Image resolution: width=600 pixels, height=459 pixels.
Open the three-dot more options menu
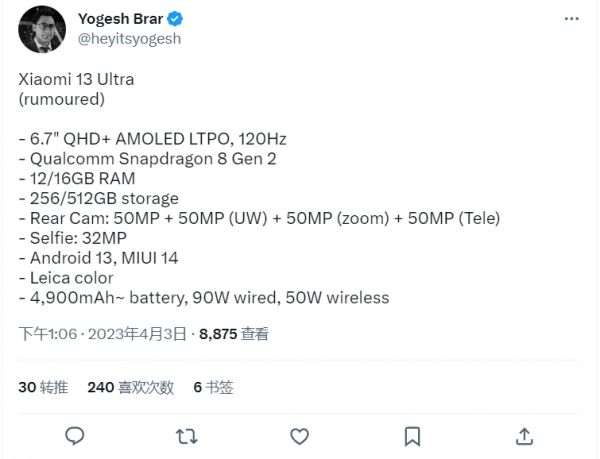coord(569,19)
